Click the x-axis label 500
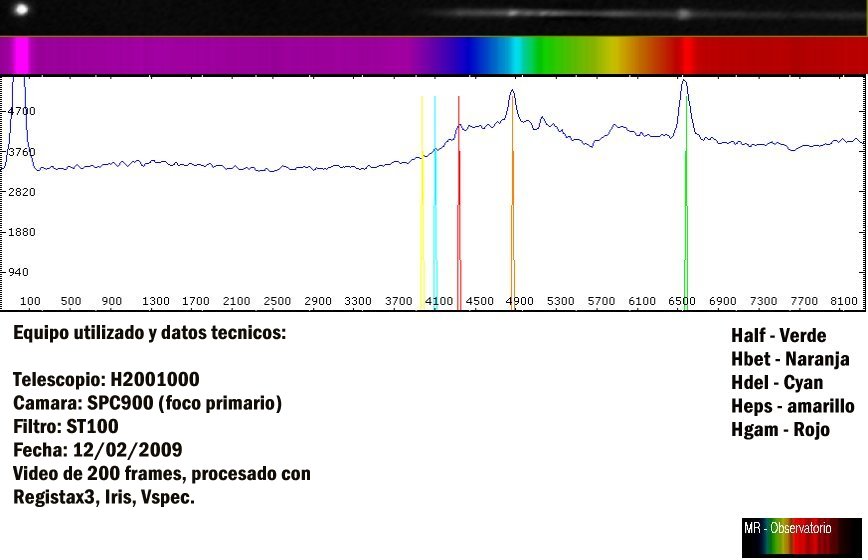Viewport: 868px width, 560px height. 71,301
